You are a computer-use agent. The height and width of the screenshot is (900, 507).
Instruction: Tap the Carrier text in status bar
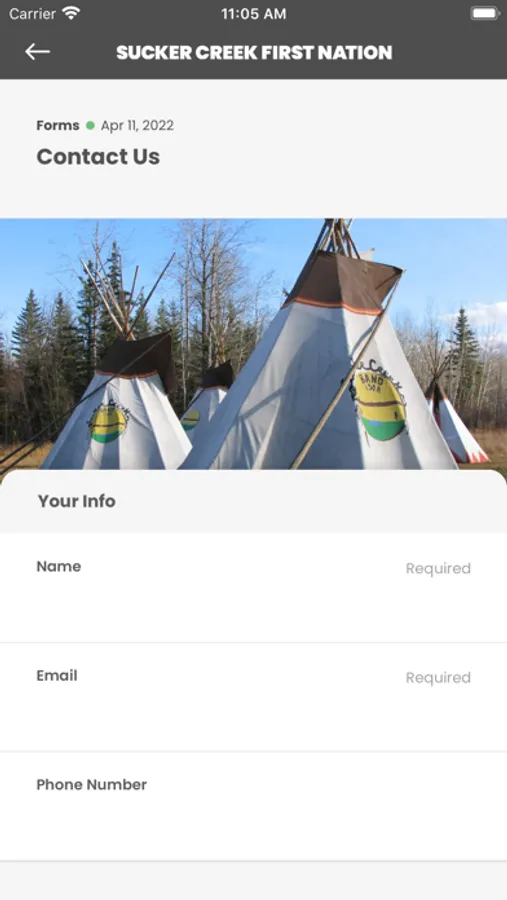click(x=32, y=14)
